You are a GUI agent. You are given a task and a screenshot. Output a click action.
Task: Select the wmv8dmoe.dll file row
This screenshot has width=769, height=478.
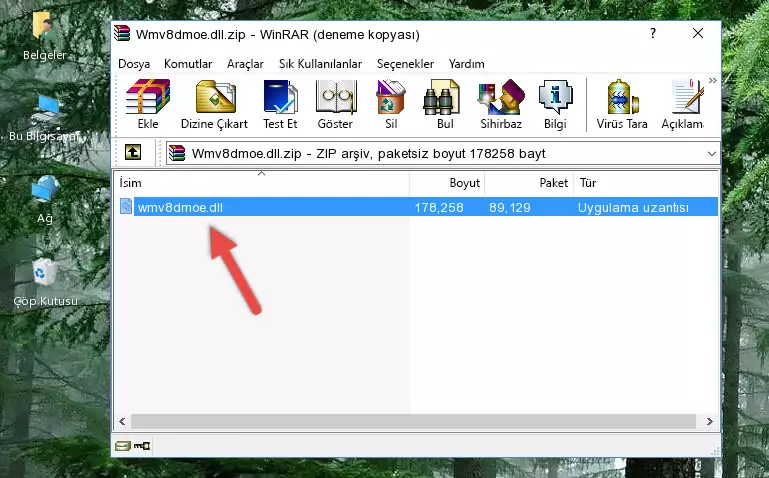click(418, 207)
